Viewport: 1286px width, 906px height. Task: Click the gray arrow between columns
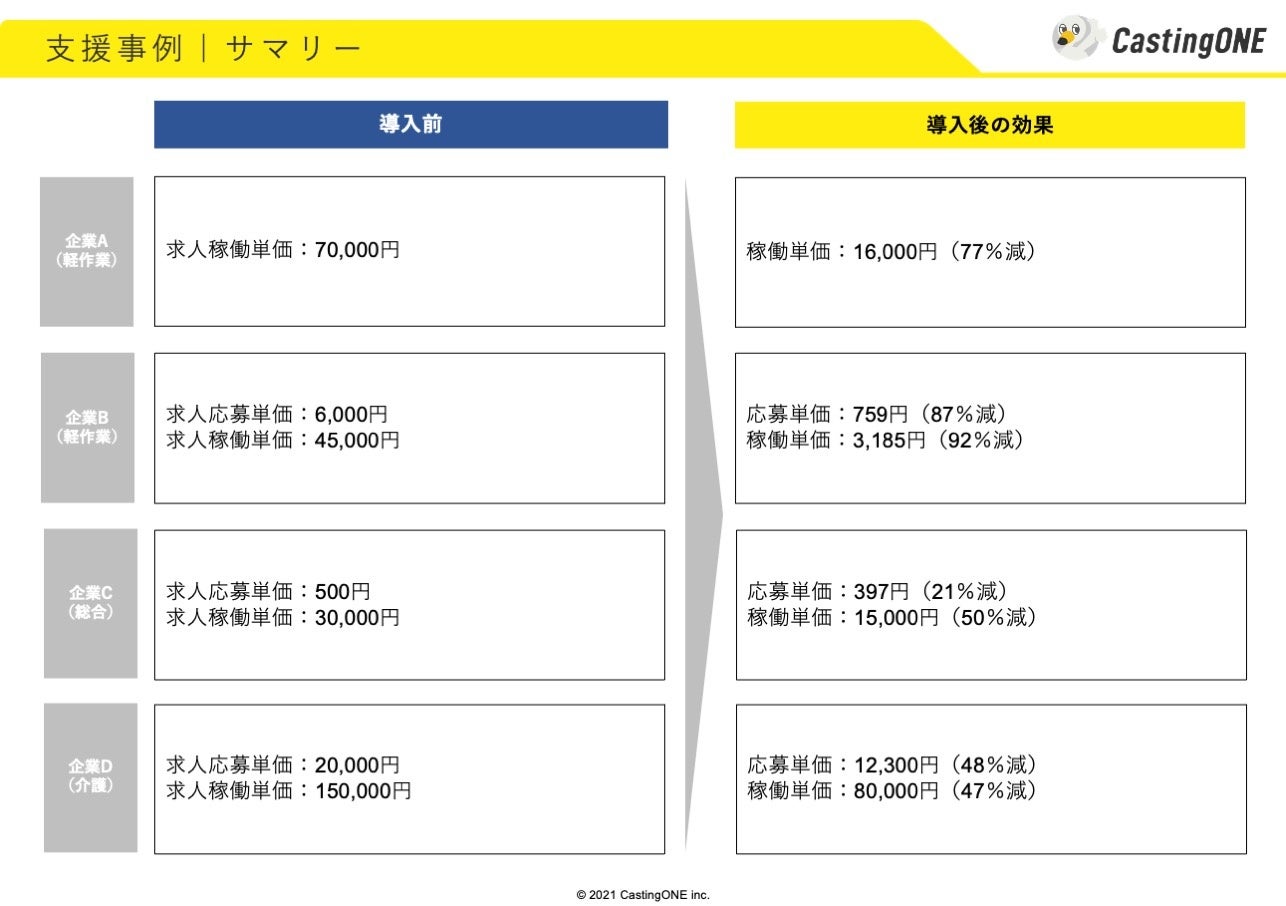[702, 514]
